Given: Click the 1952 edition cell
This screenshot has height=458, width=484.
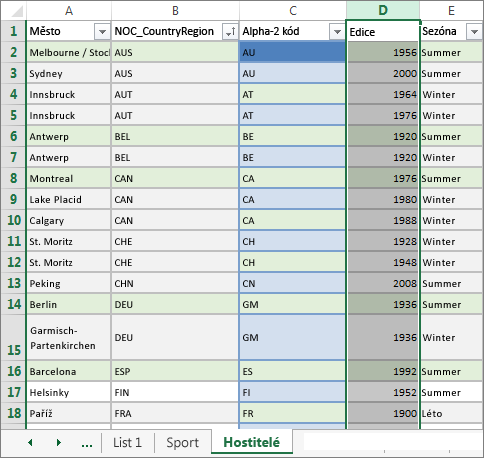Looking at the screenshot, I should click(x=383, y=392).
